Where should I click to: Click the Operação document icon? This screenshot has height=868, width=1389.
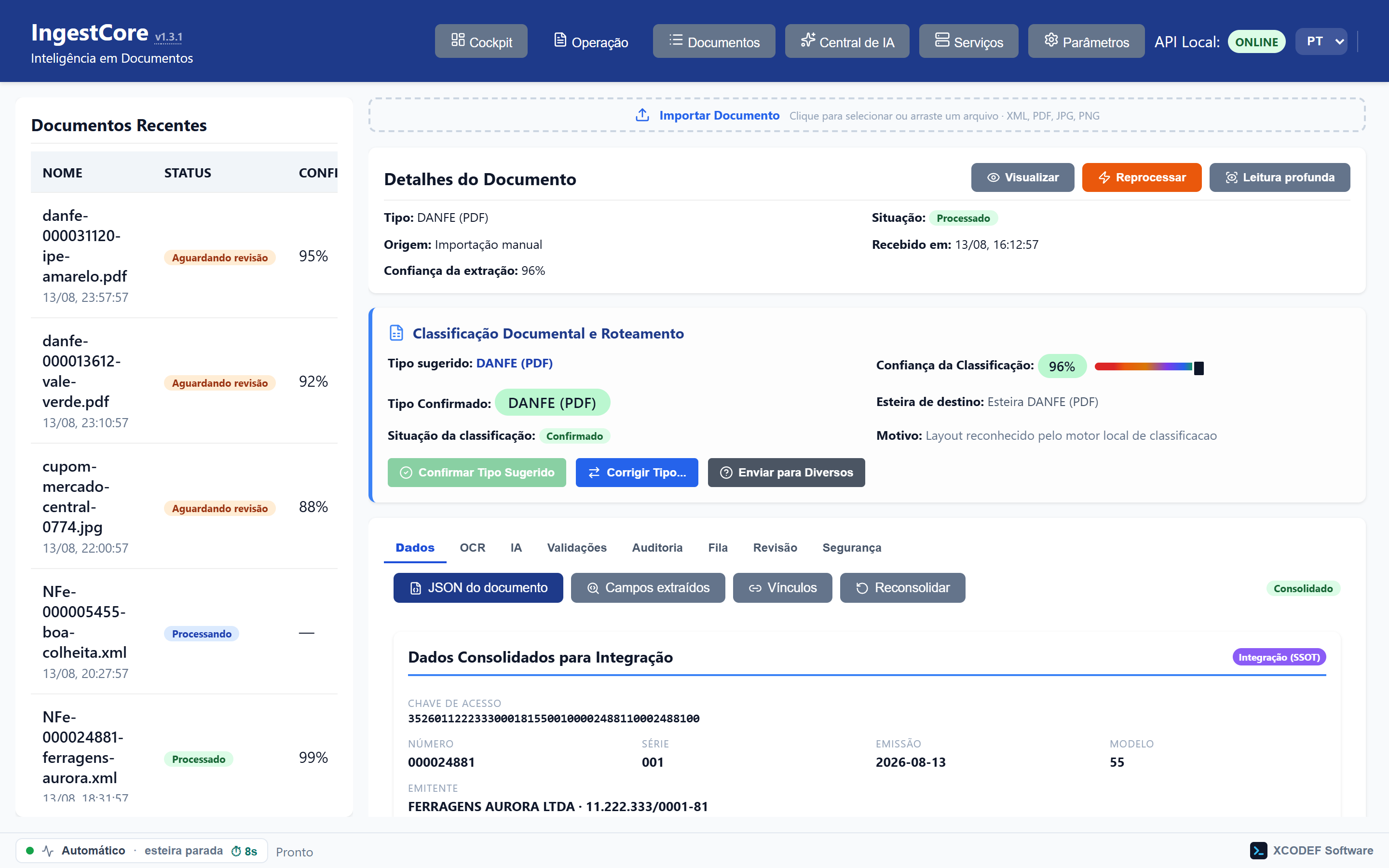click(x=559, y=40)
